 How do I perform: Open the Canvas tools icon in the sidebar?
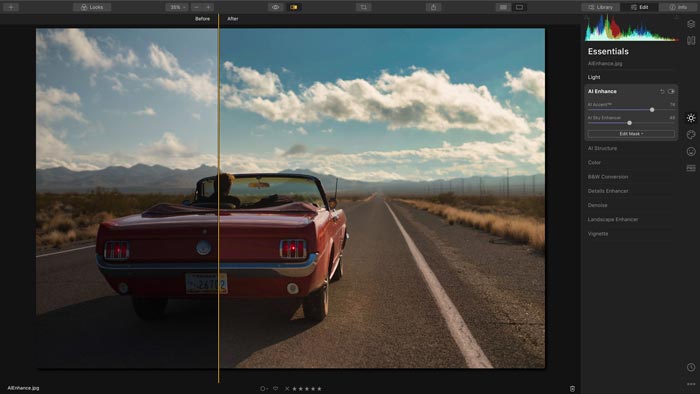[x=691, y=41]
